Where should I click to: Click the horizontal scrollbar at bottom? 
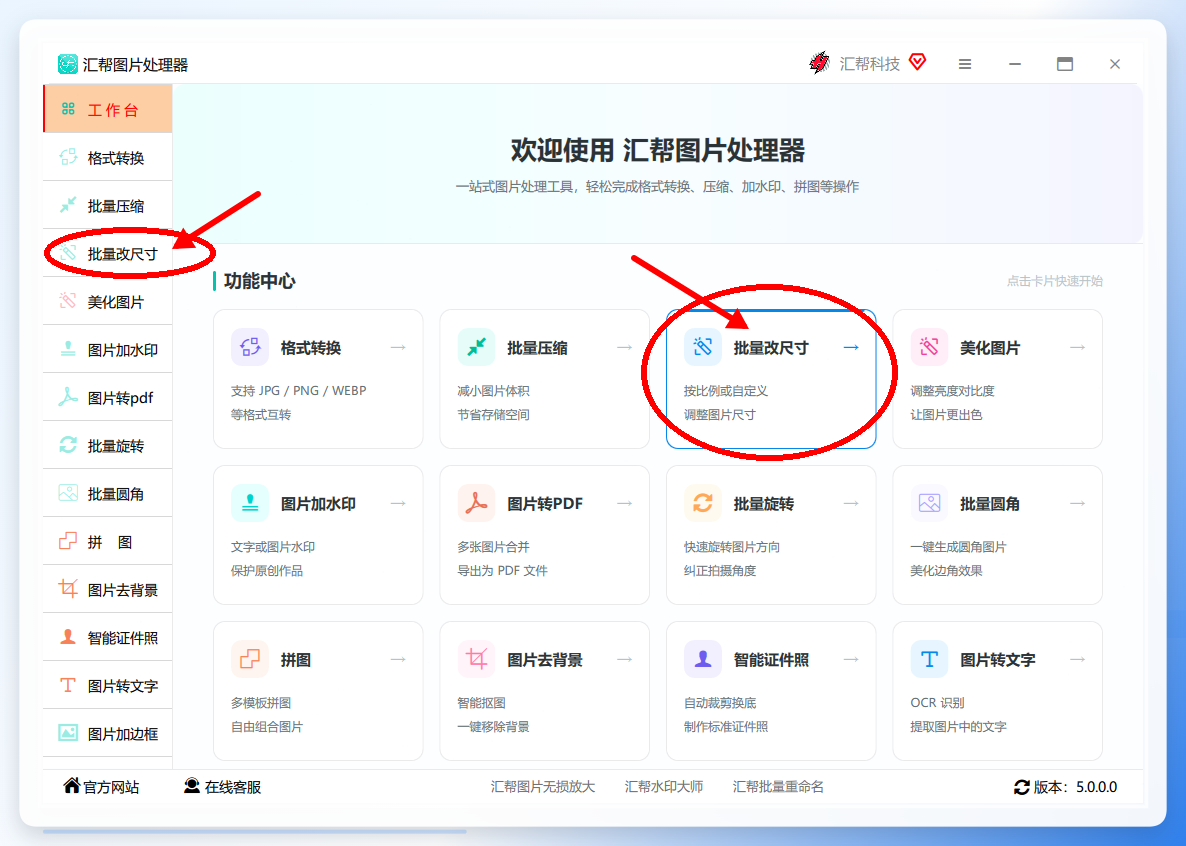(x=254, y=831)
